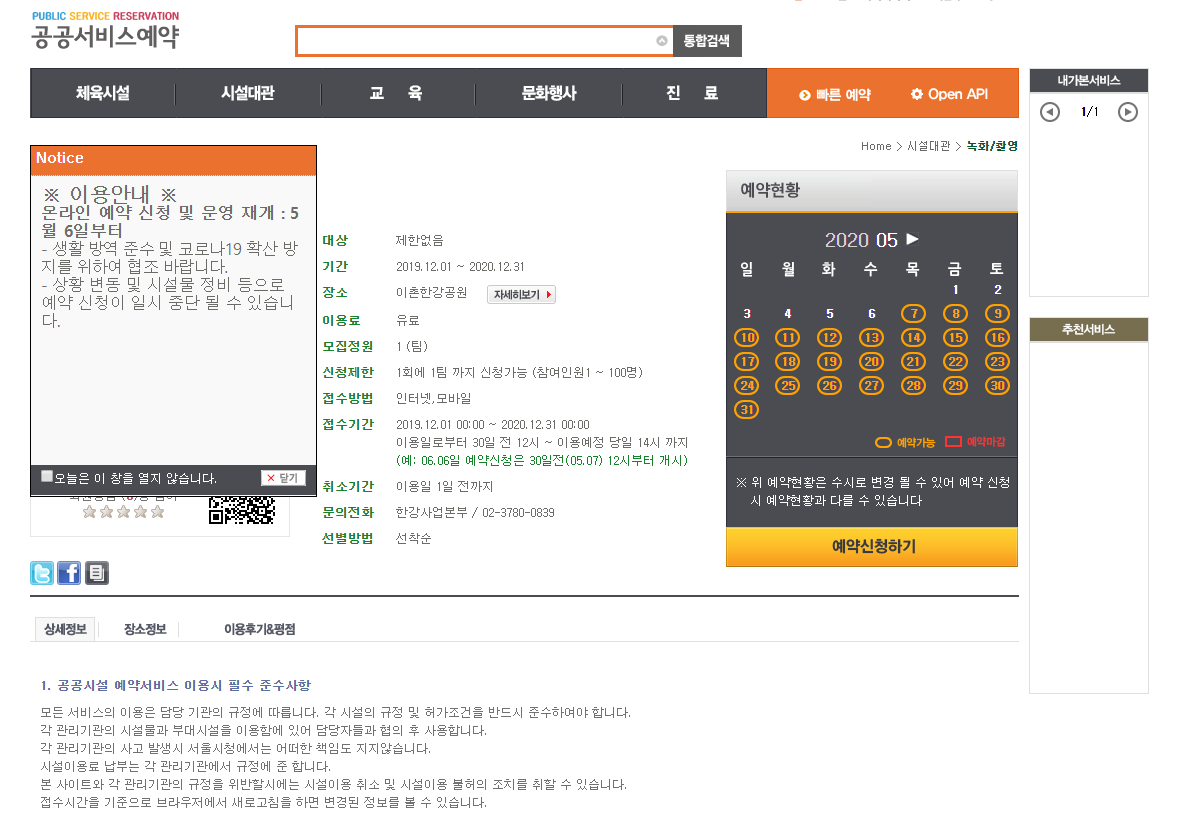Select May 21 in the calendar
The width and height of the screenshot is (1196, 835).
pyautogui.click(x=913, y=361)
